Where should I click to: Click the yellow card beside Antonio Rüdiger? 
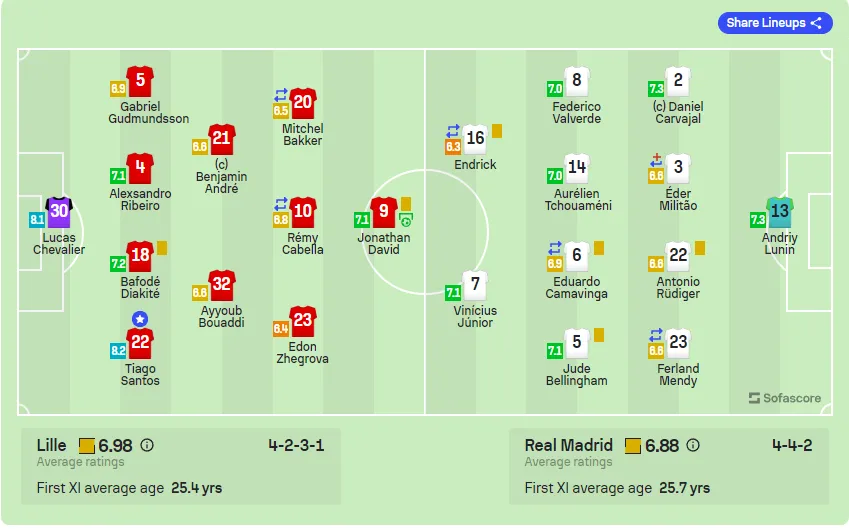coord(700,247)
